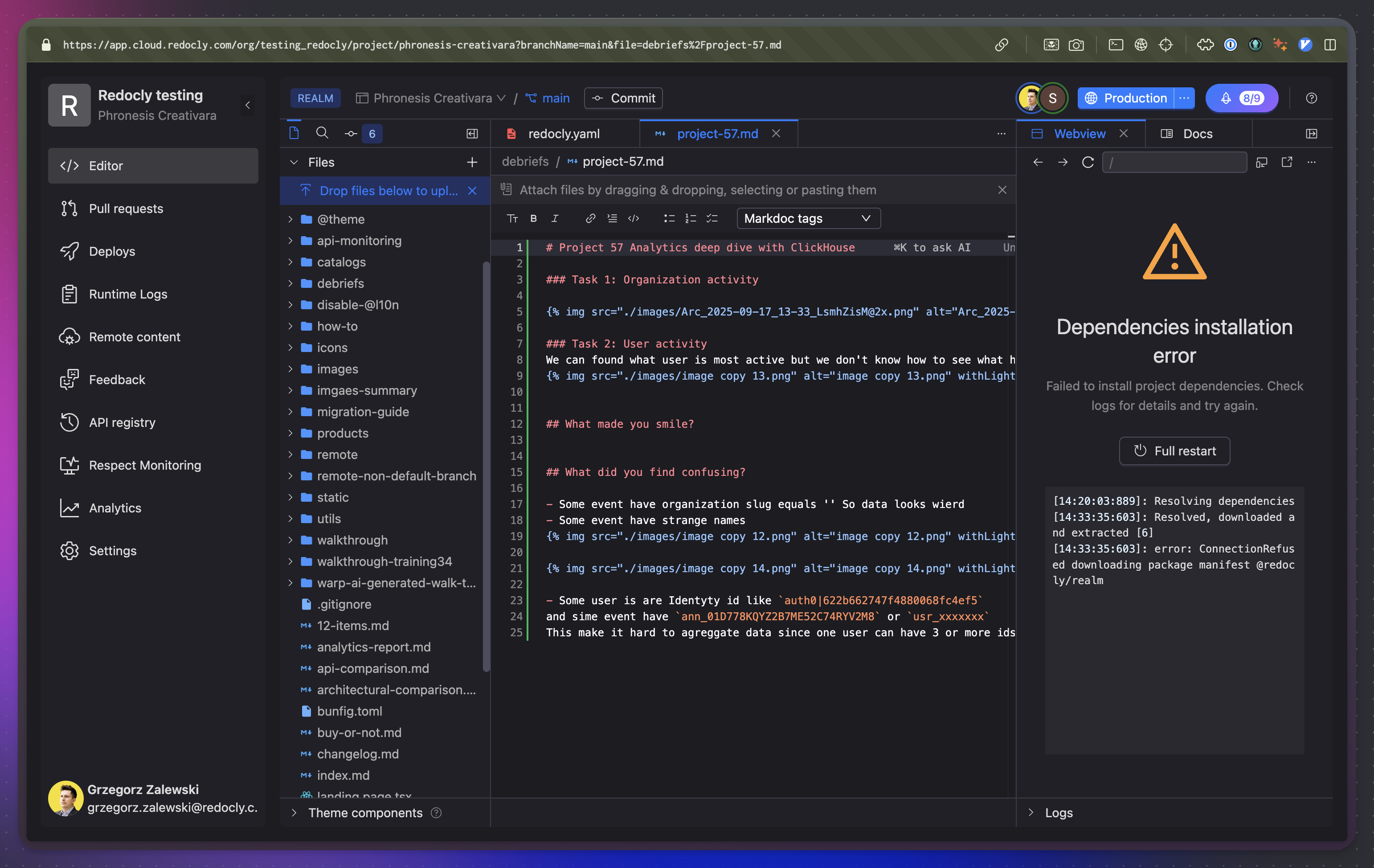Toggle bold formatting in editor toolbar
Image resolution: width=1374 pixels, height=868 pixels.
533,218
